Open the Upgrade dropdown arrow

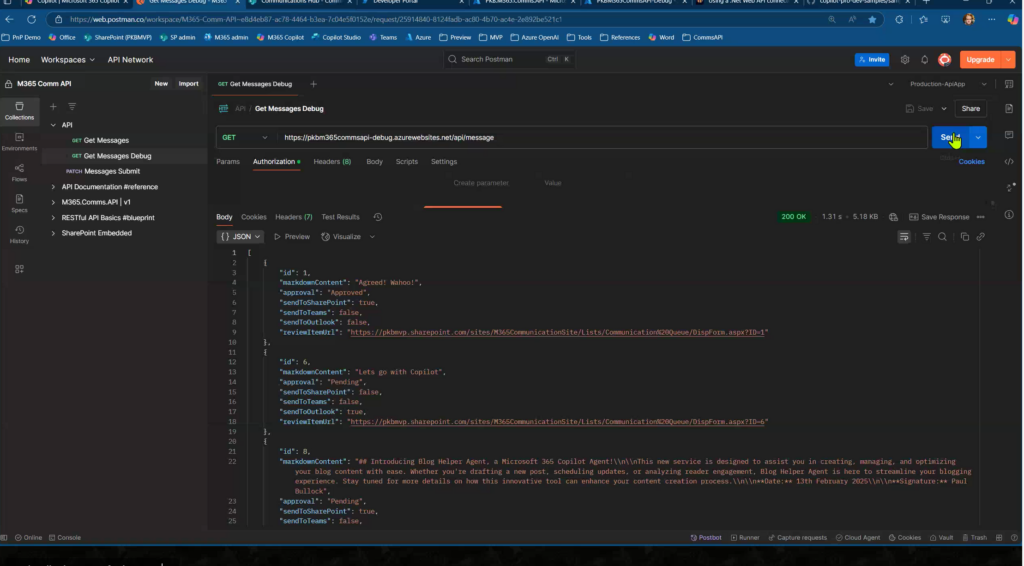click(x=1009, y=59)
